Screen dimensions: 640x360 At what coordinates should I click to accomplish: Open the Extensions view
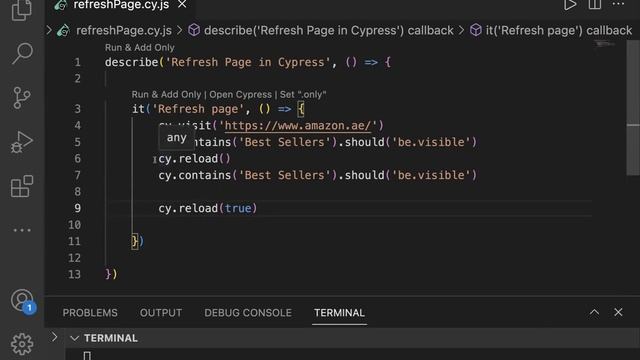point(22,187)
